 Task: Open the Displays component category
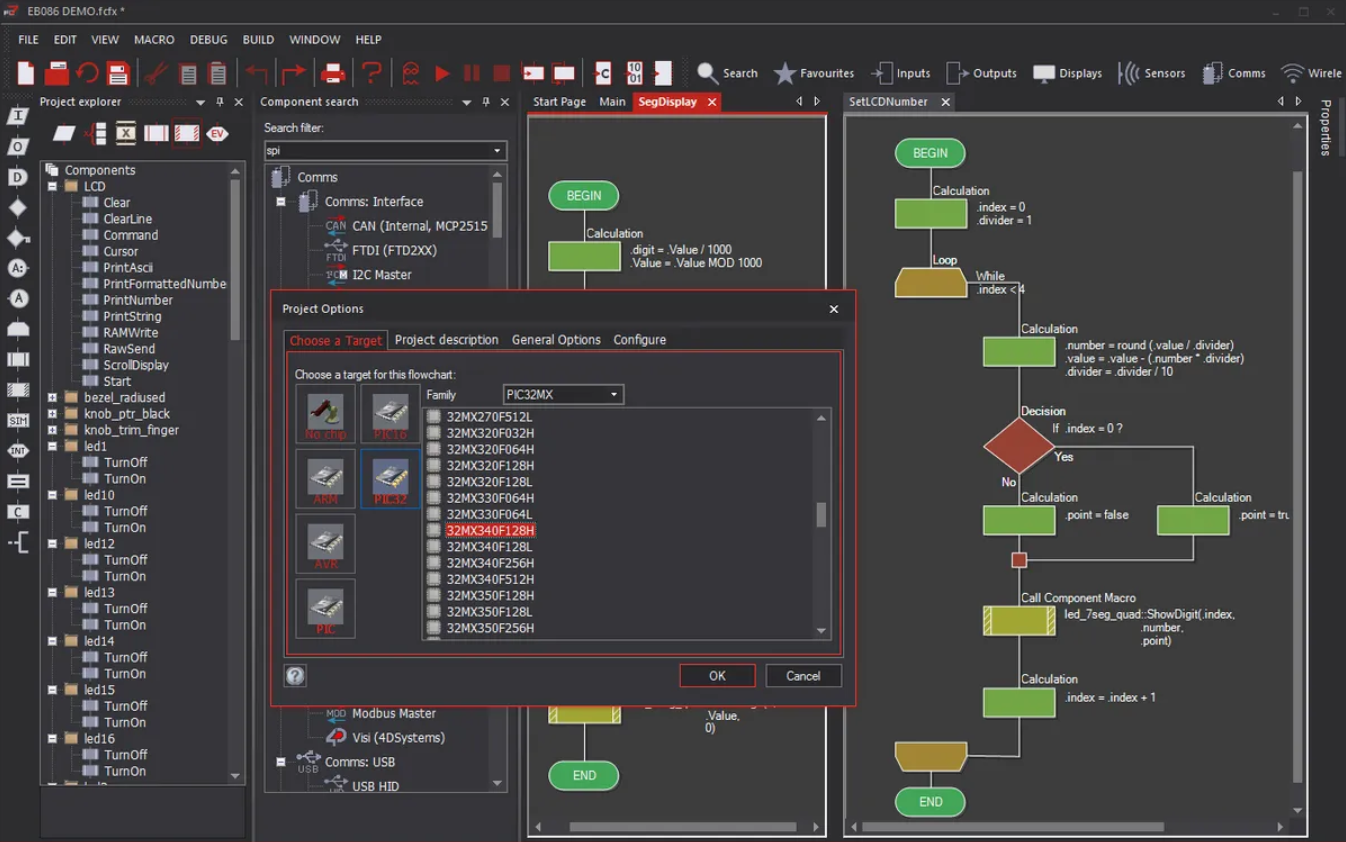click(1067, 73)
